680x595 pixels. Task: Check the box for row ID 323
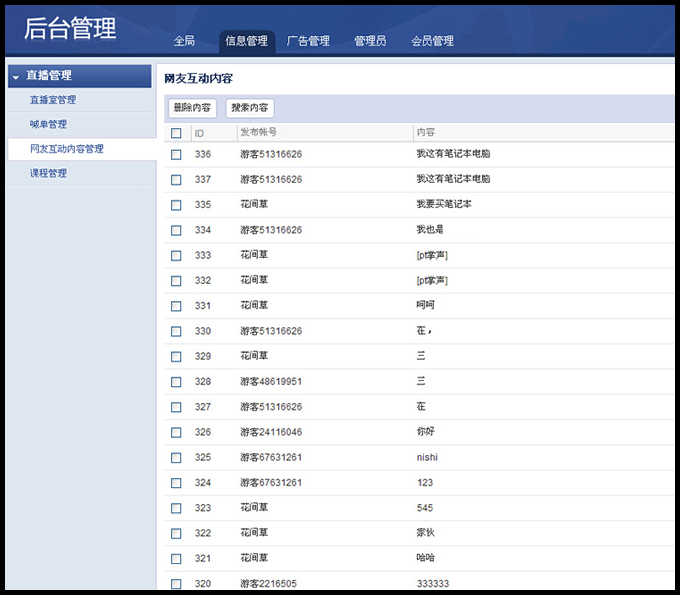click(176, 508)
